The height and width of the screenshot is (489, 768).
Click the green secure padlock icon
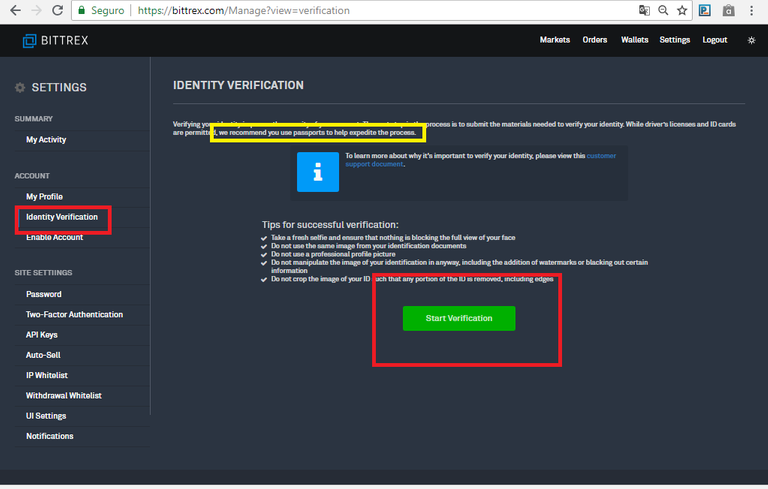(81, 10)
